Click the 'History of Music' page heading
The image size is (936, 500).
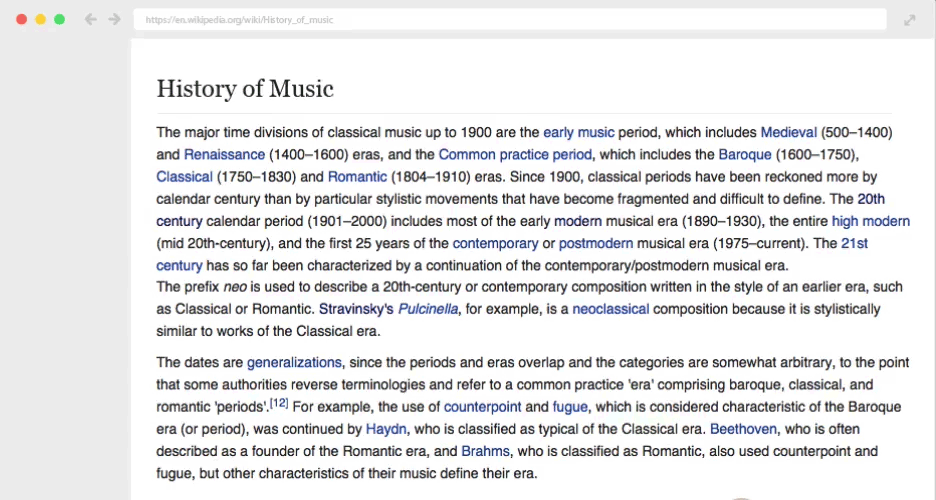[245, 89]
